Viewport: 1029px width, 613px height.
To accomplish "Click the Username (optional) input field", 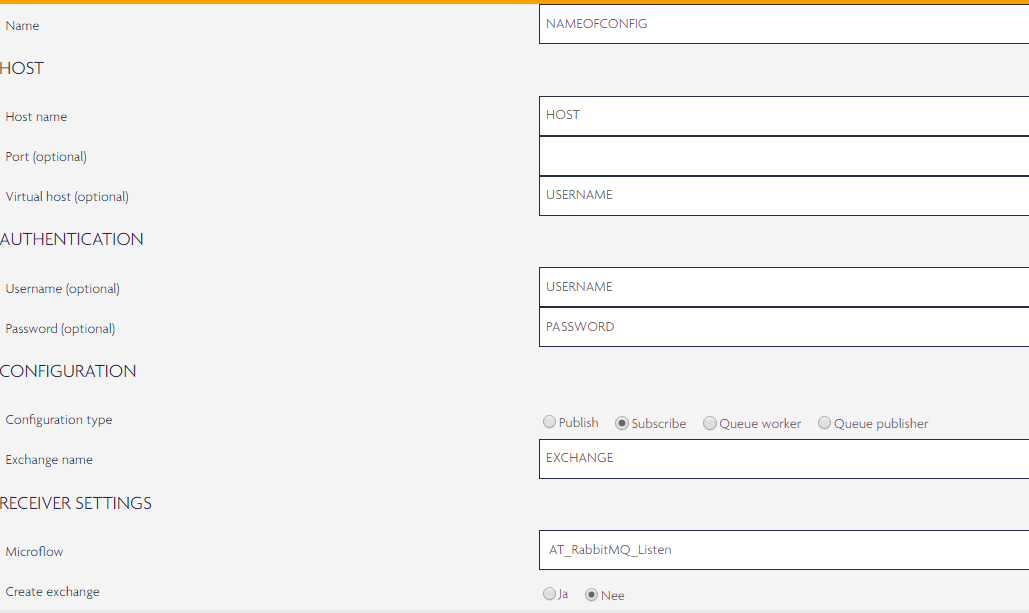I will click(x=784, y=287).
